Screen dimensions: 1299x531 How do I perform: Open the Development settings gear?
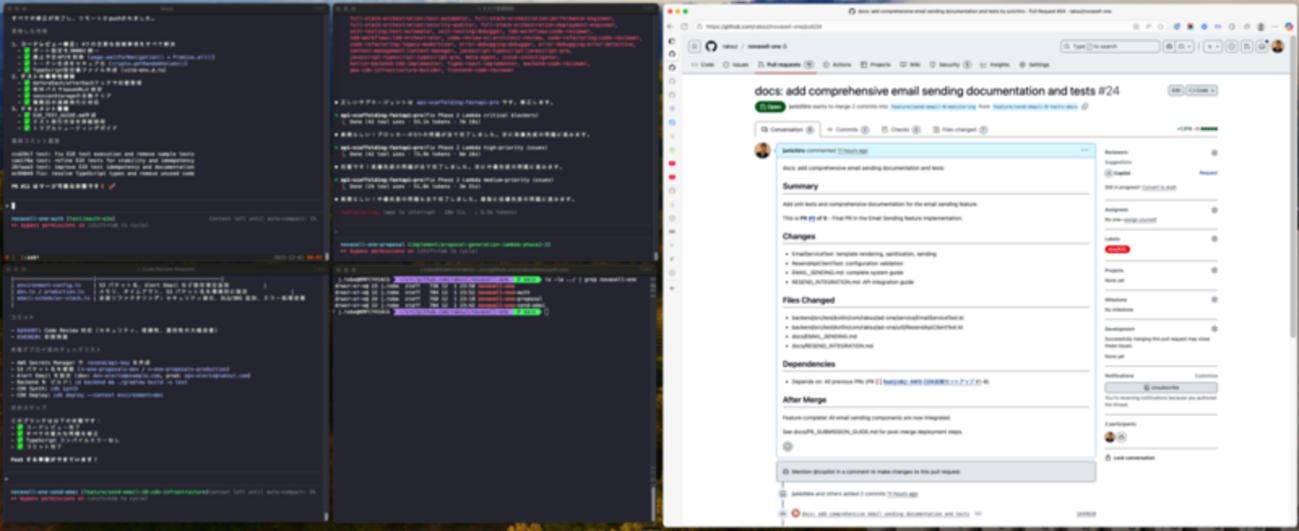tap(1214, 328)
